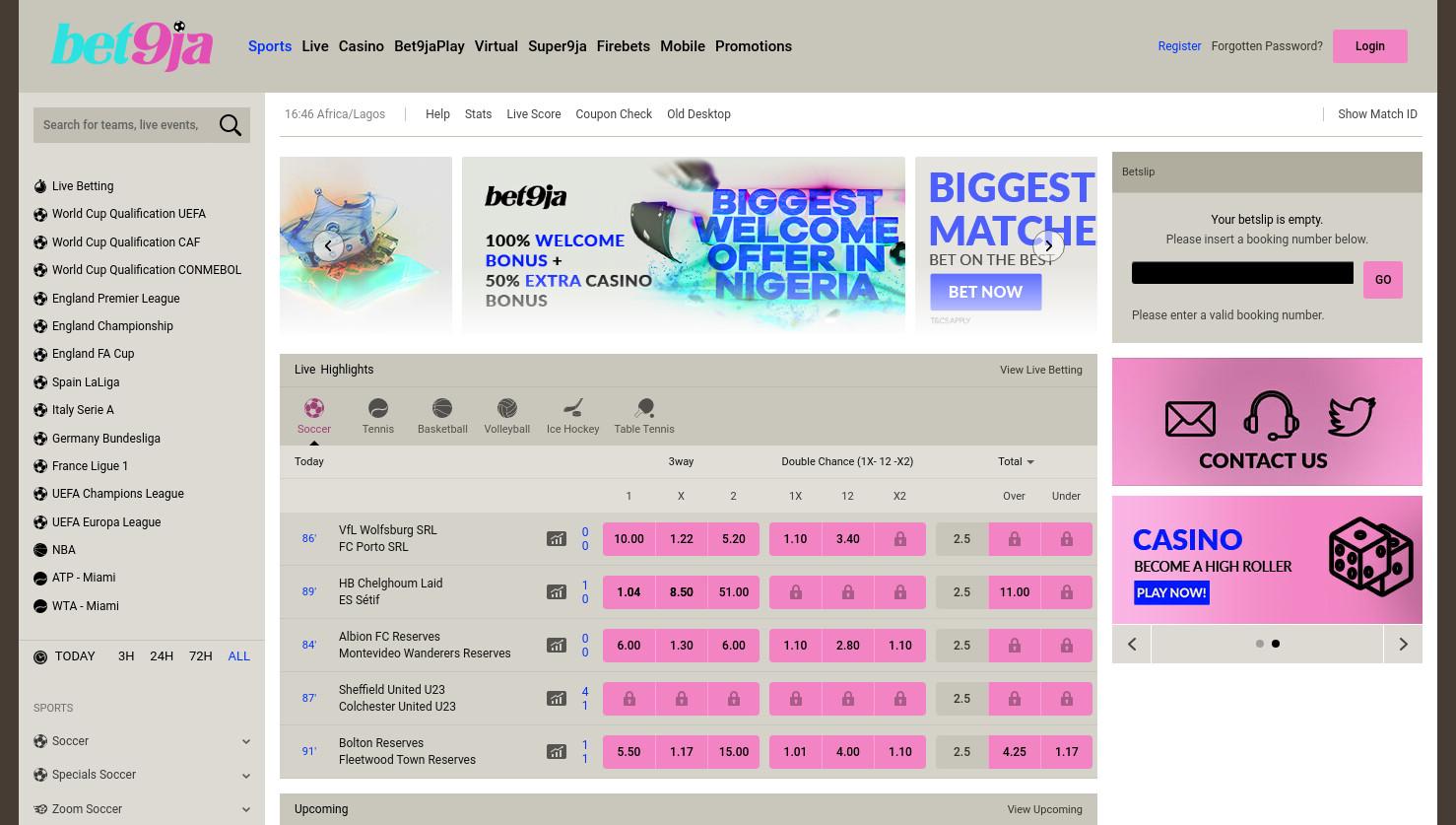Click the envelope email icon in Contact Us
The width and height of the screenshot is (1456, 825).
(1190, 419)
